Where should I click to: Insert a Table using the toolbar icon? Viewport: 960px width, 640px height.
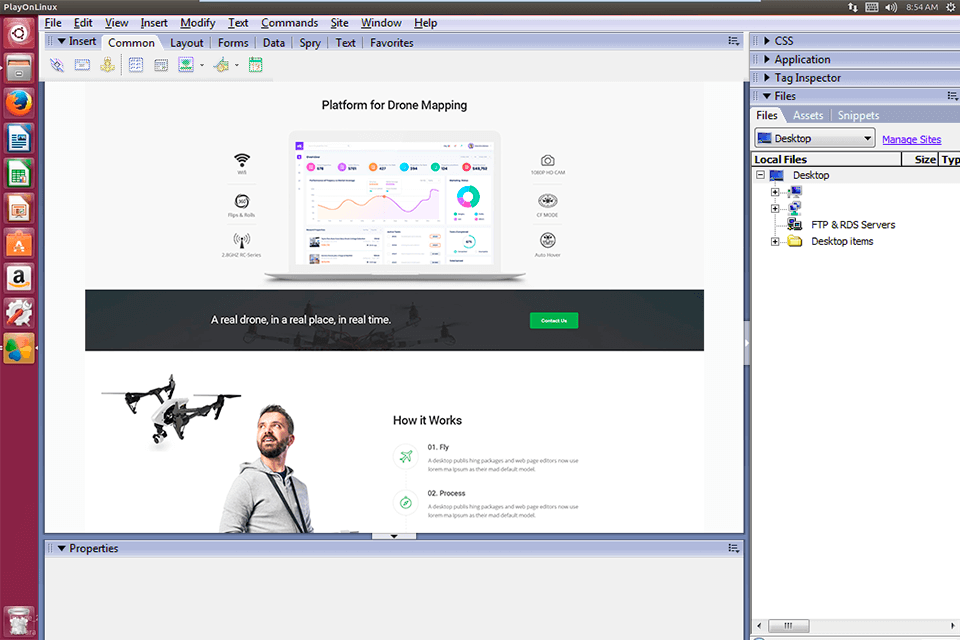135,65
